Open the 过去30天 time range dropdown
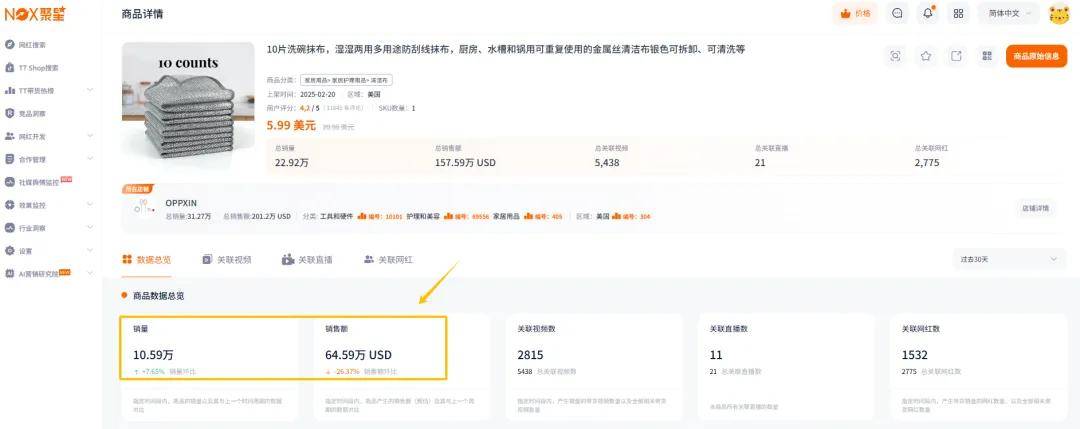 pos(1008,259)
